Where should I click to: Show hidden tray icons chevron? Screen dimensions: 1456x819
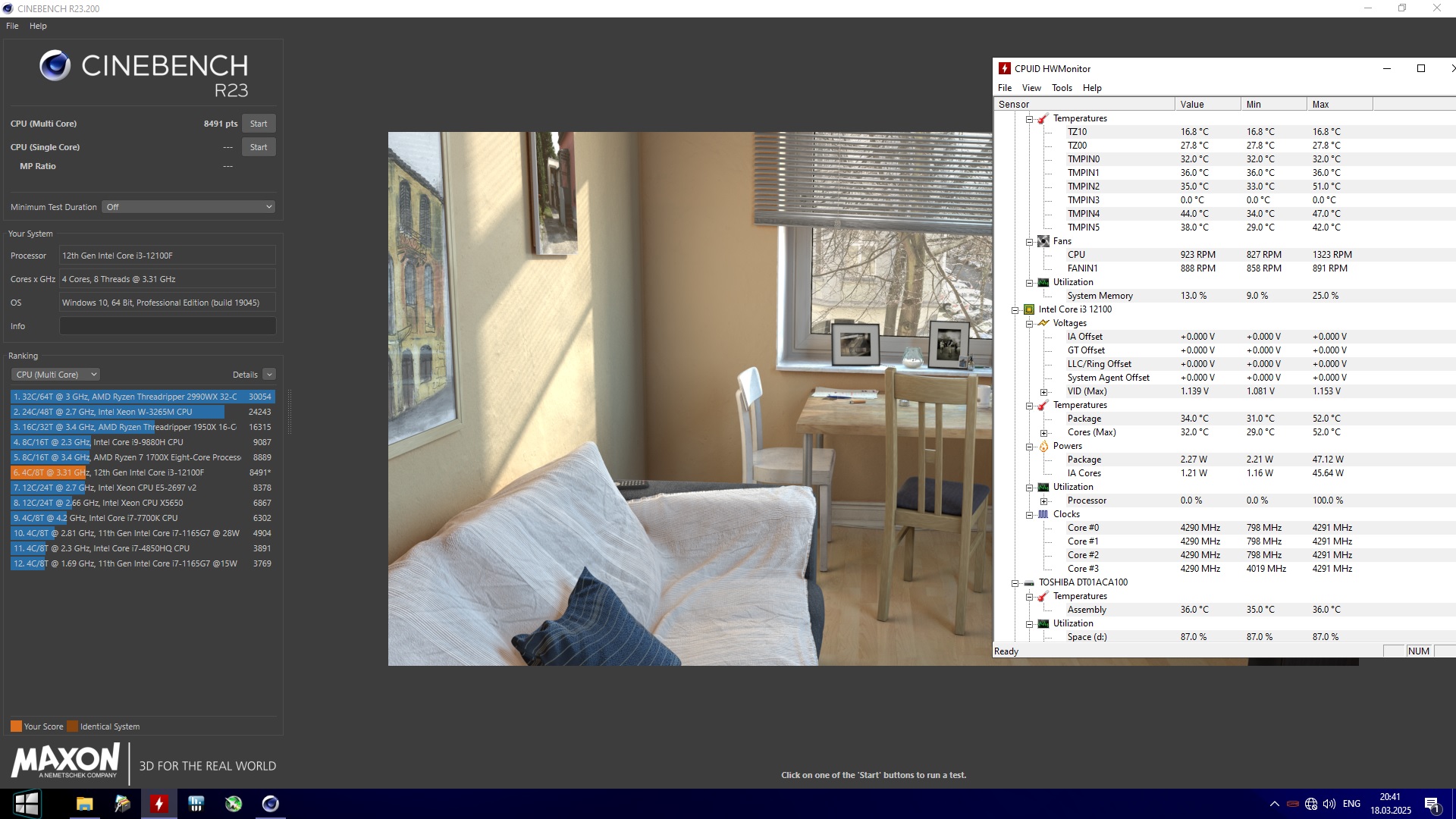click(x=1275, y=804)
